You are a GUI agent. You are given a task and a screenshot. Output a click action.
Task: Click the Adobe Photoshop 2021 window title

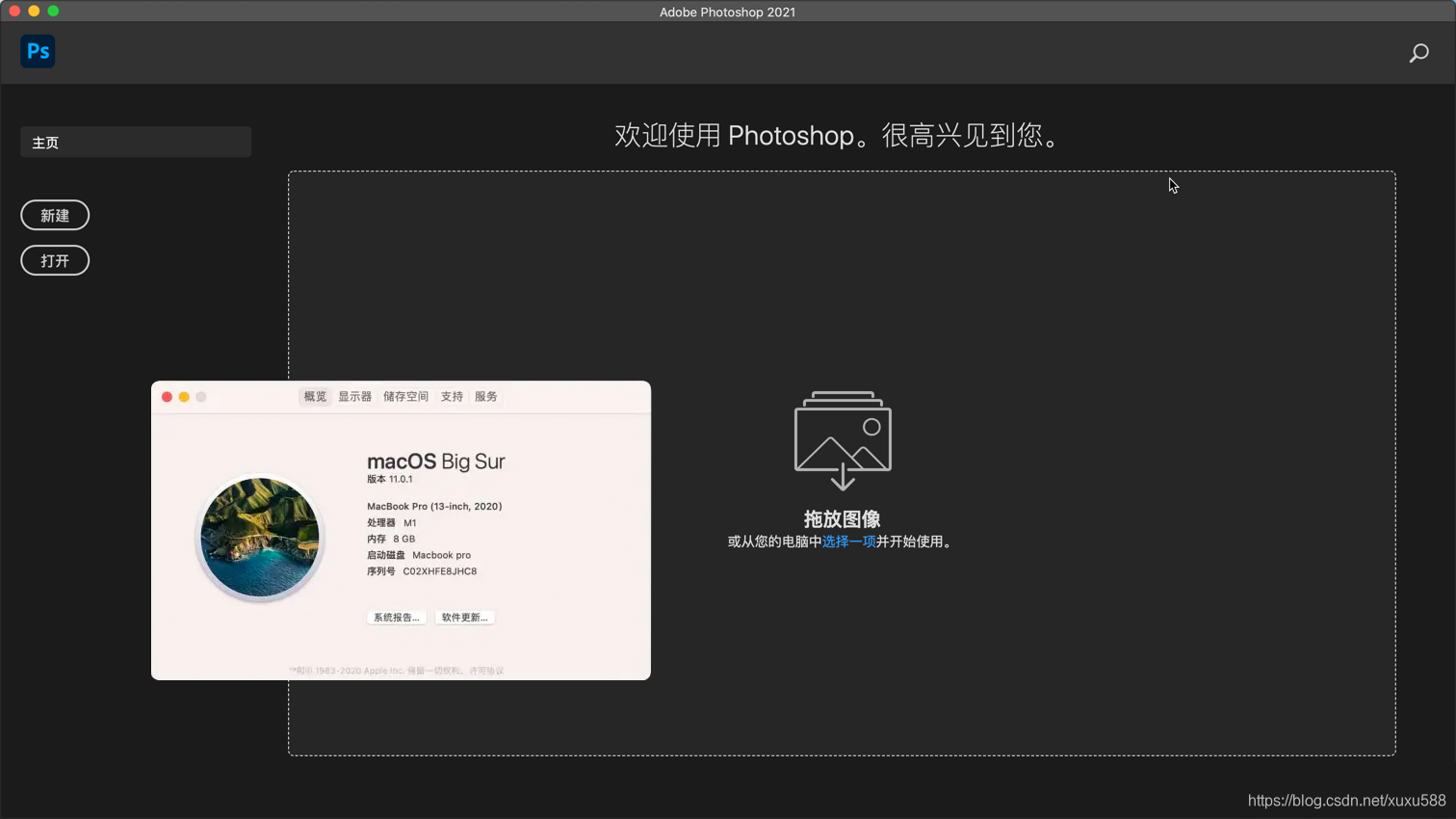[x=727, y=12]
